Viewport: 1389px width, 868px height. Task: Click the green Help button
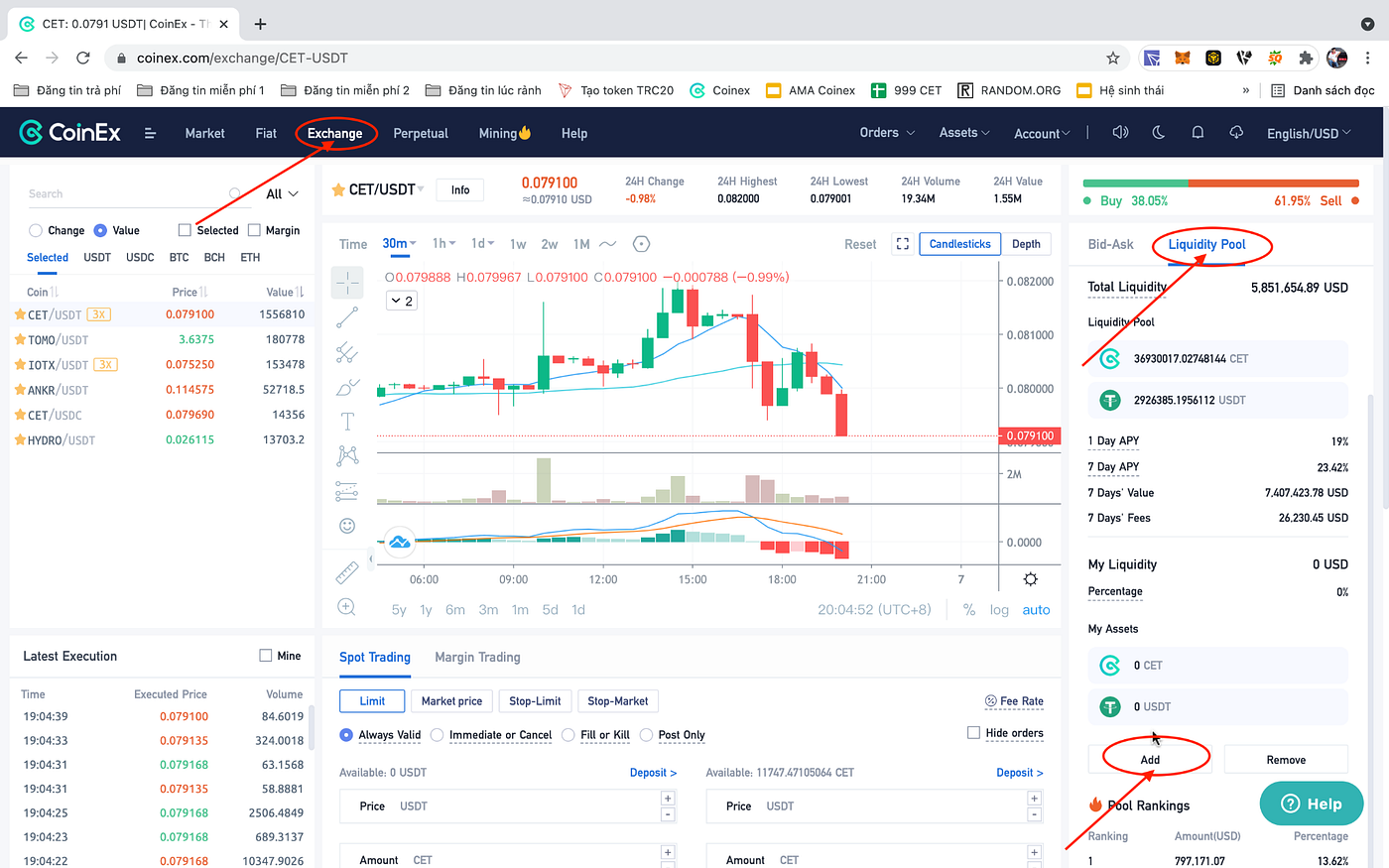coord(1312,804)
